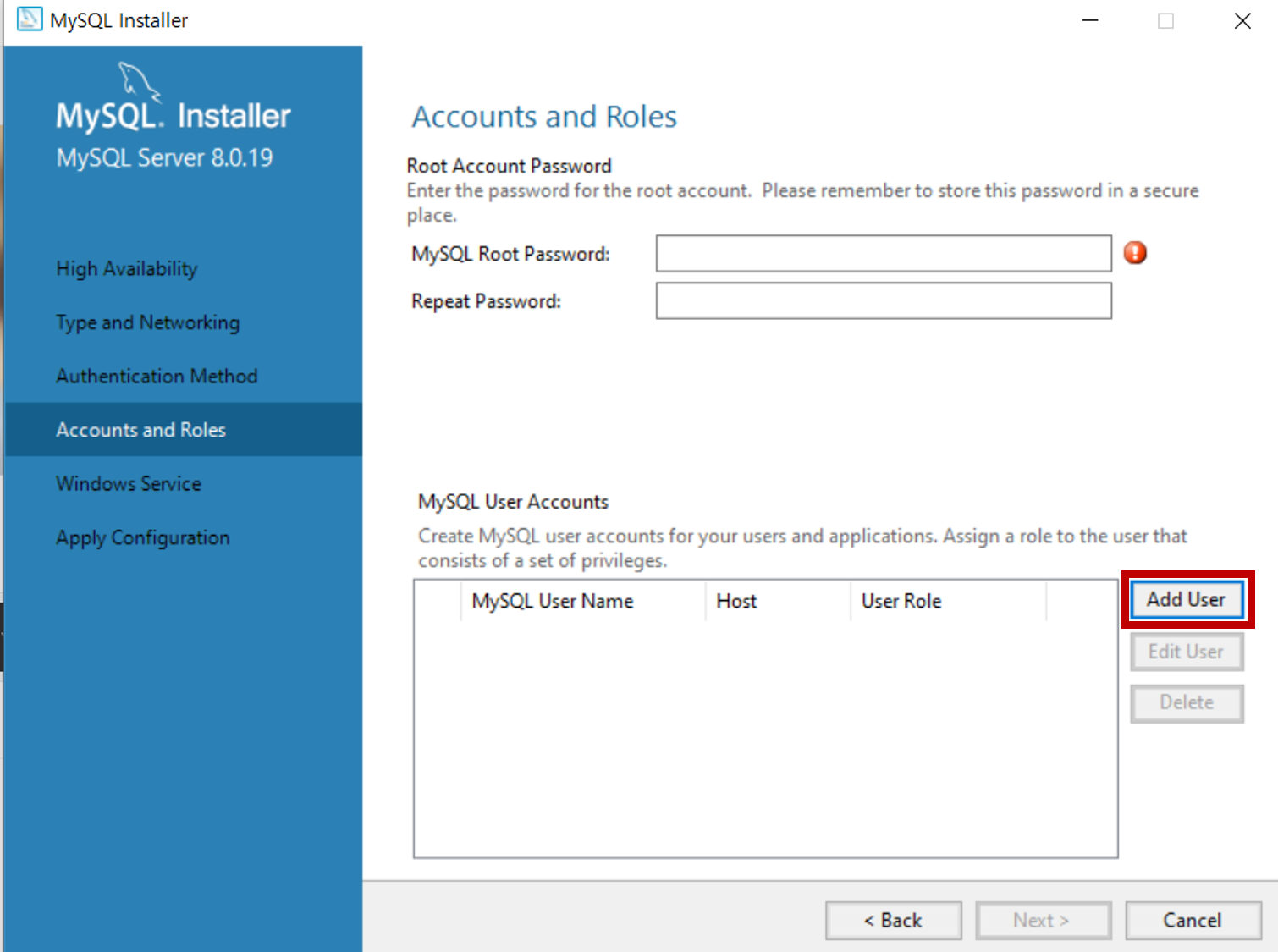Click the Next button

pos(1043,920)
